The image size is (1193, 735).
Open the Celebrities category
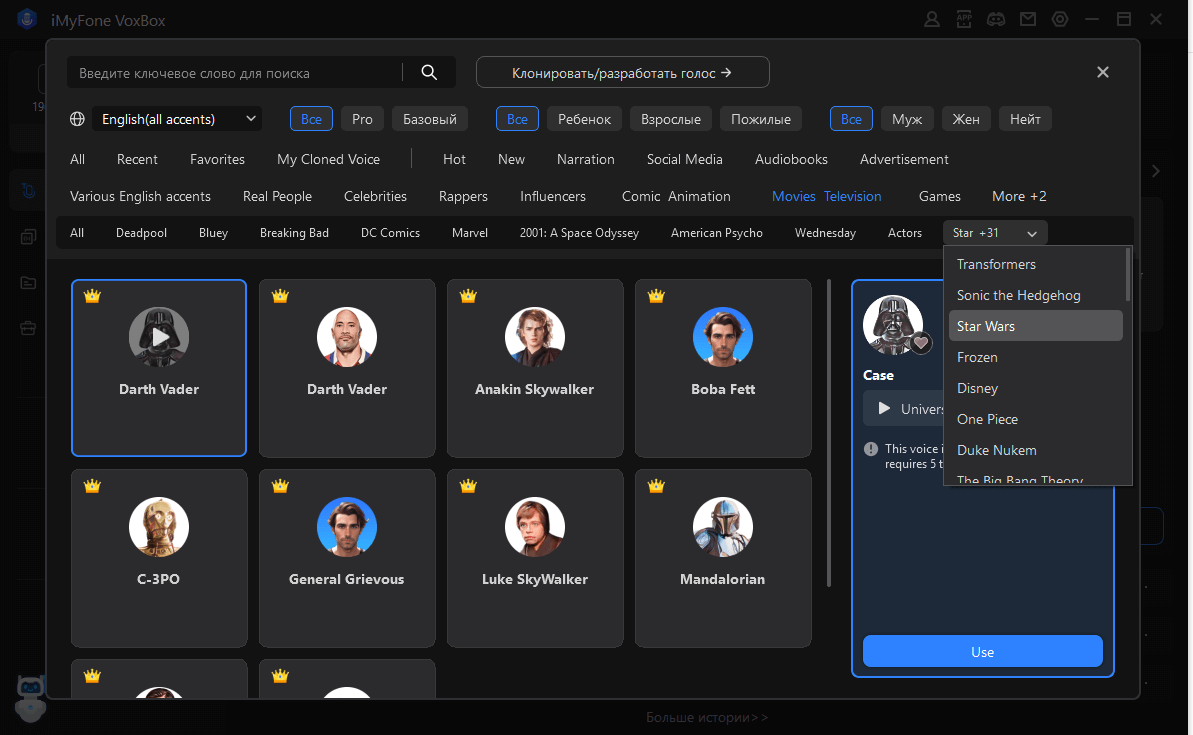point(375,196)
